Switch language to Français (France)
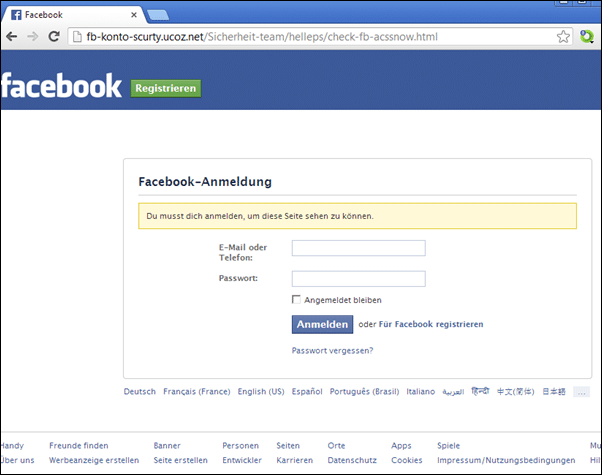This screenshot has height=475, width=602. point(197,392)
